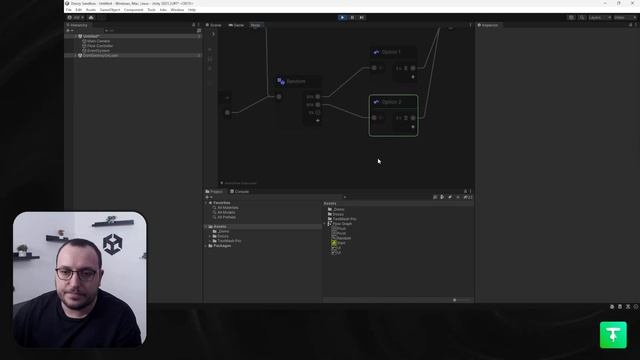Open TextMesh Pro folder in assets list
The height and width of the screenshot is (360, 640).
[x=342, y=219]
